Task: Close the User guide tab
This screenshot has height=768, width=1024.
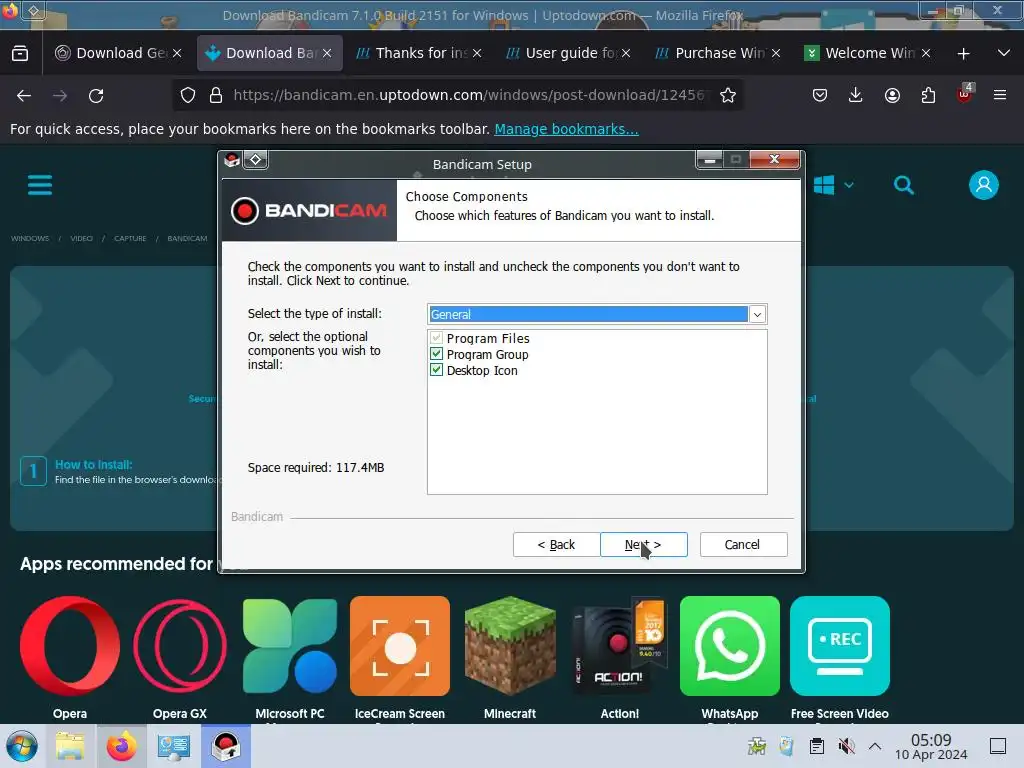Action: point(626,53)
